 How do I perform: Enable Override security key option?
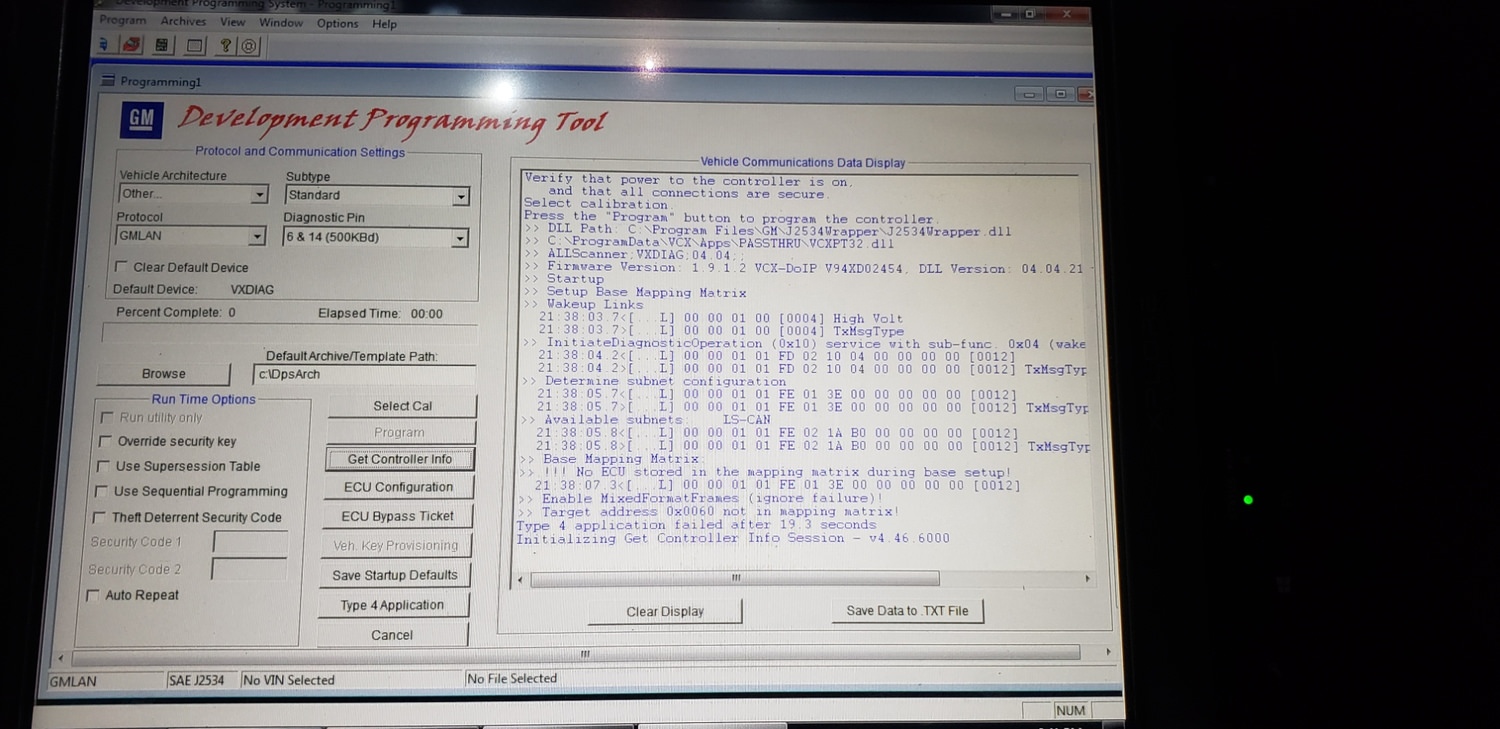[x=104, y=441]
